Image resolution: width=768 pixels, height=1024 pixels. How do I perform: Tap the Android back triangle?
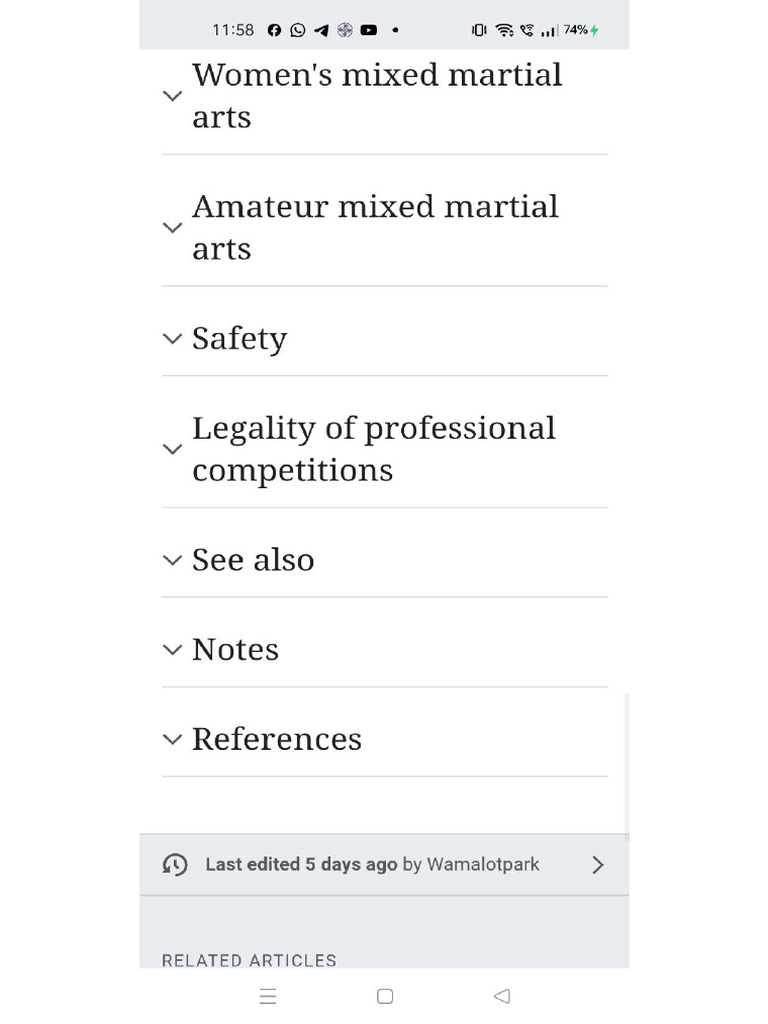click(x=502, y=996)
